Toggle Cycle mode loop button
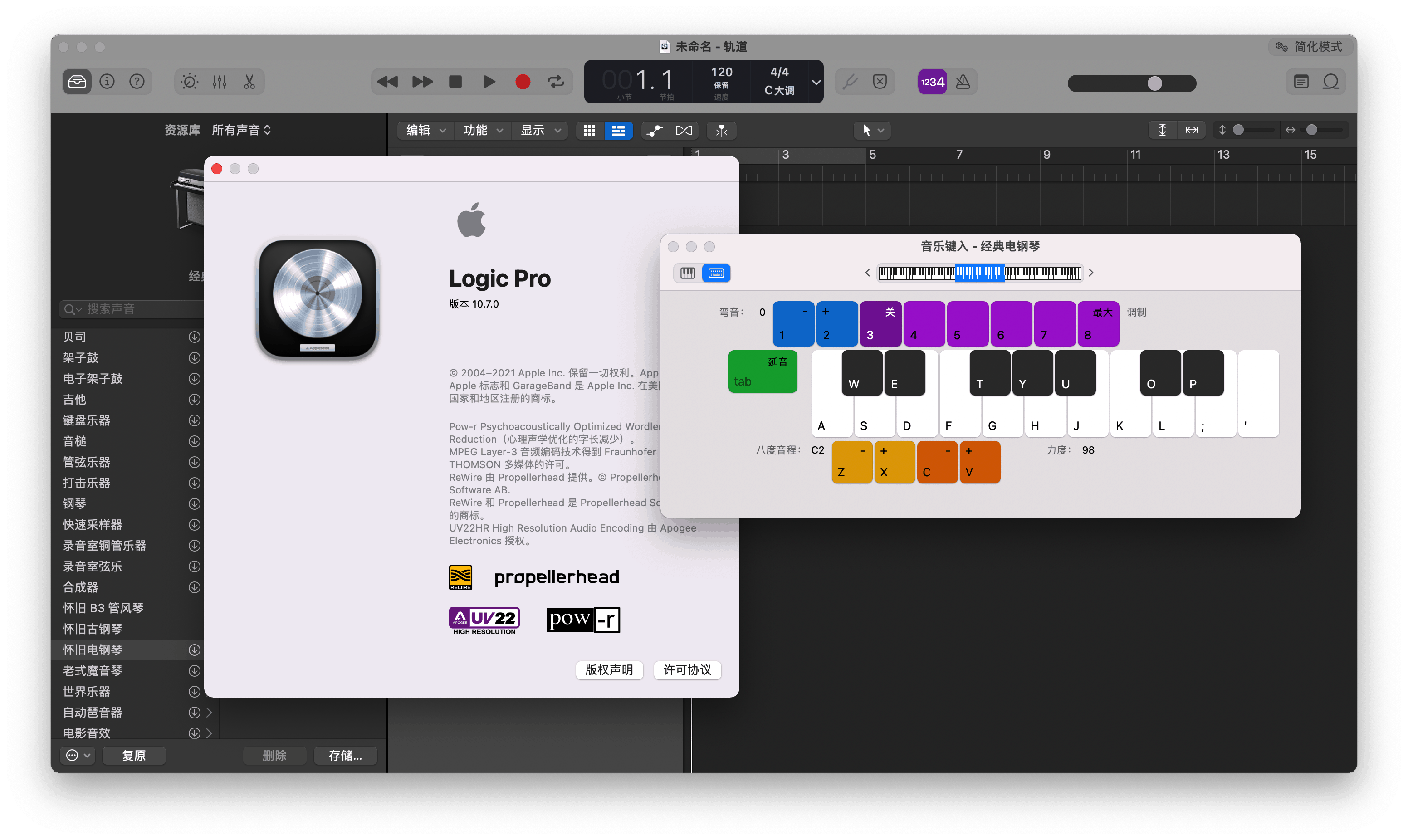Viewport: 1408px width, 840px height. 556,82
